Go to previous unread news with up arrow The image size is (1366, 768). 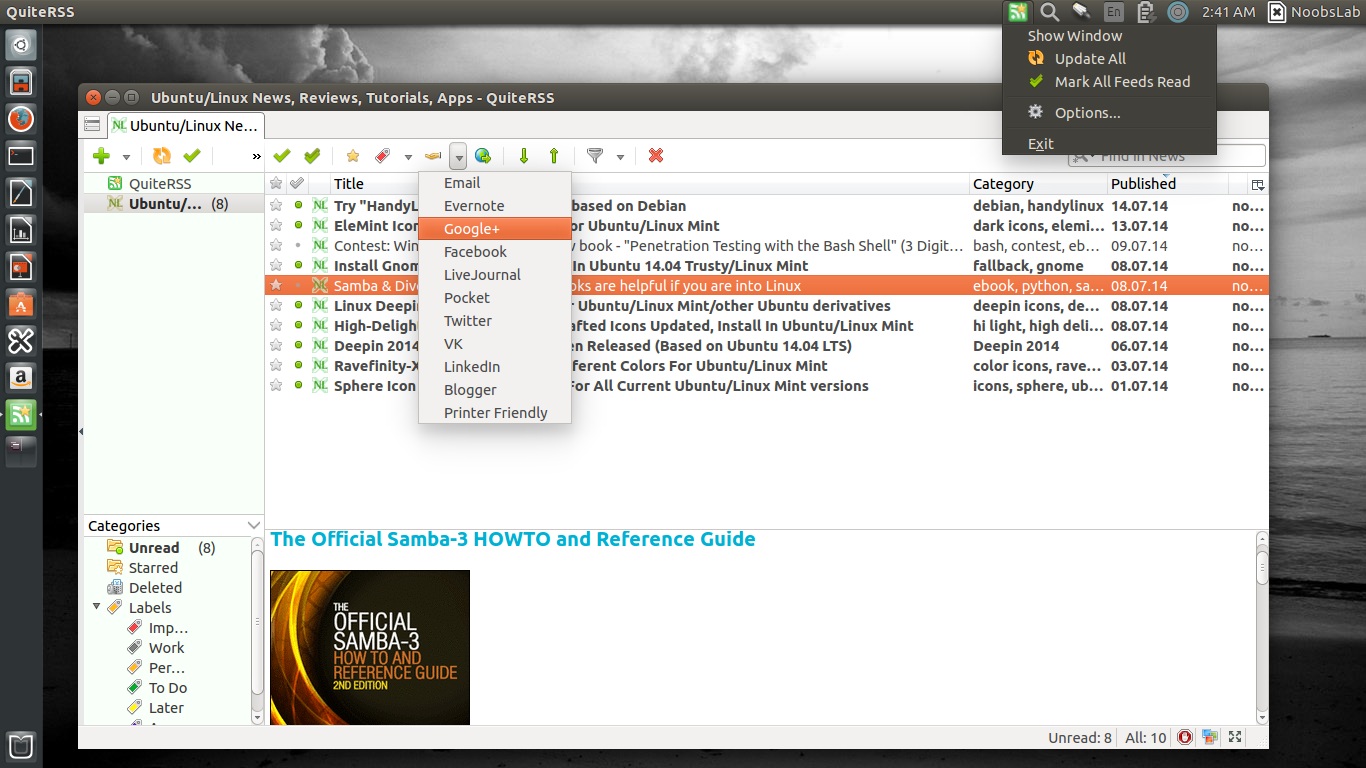tap(554, 156)
